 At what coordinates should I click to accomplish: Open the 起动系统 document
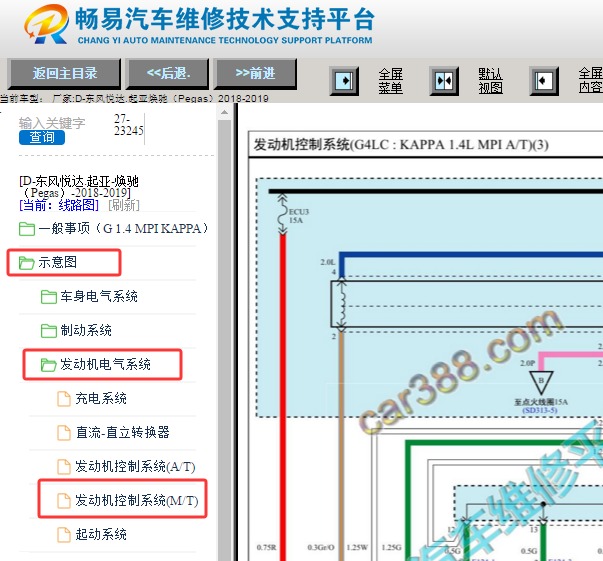[101, 534]
